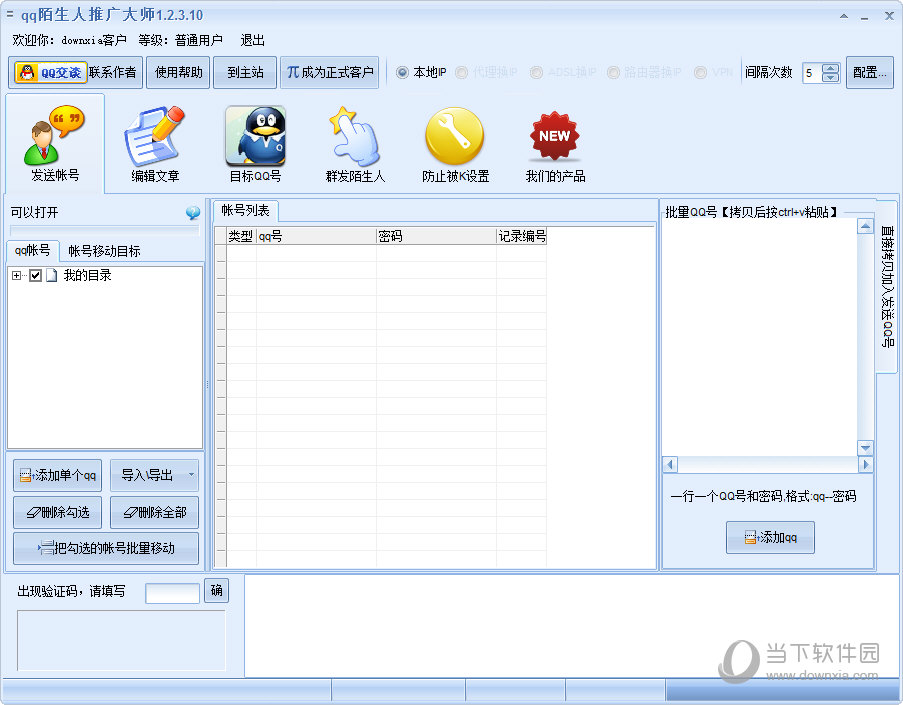903x705 pixels.
Task: Click the captcha input field
Action: 173,593
